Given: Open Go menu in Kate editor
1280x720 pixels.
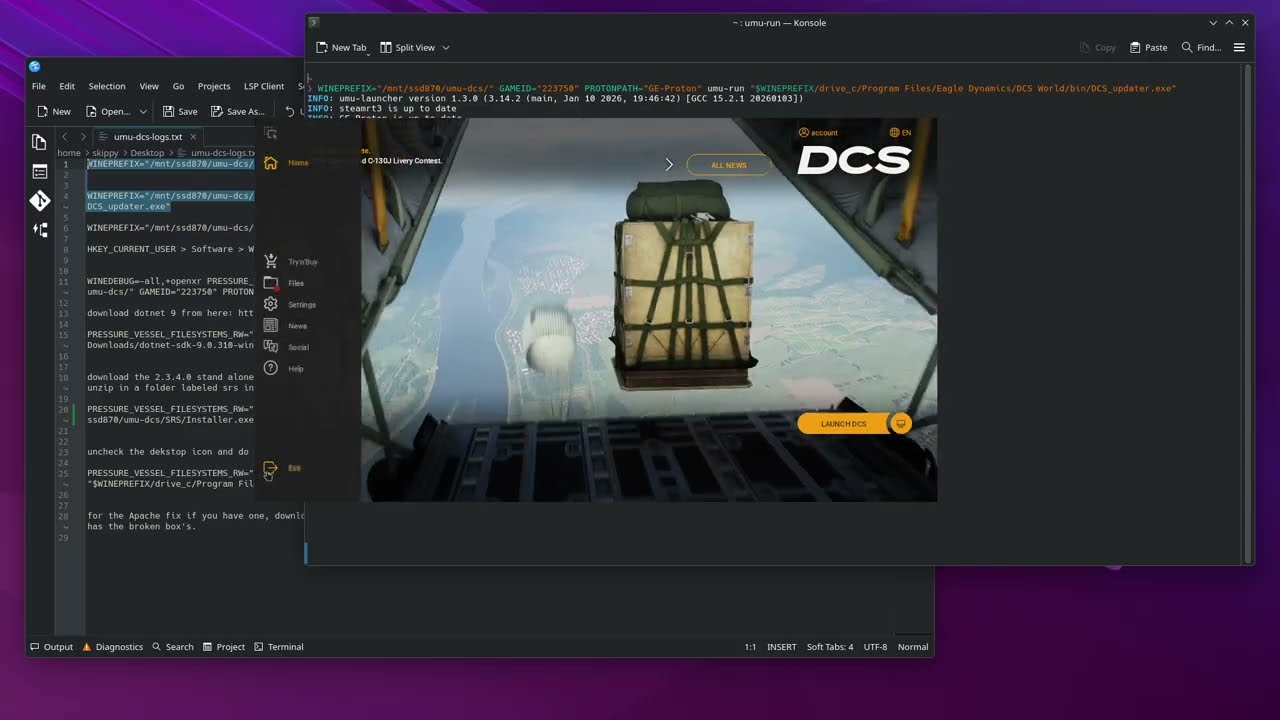Looking at the screenshot, I should click(x=179, y=86).
